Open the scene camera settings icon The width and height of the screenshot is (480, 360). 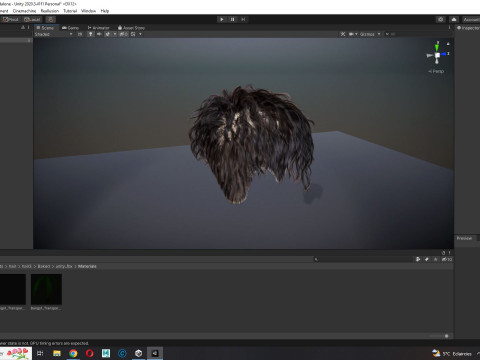point(351,34)
